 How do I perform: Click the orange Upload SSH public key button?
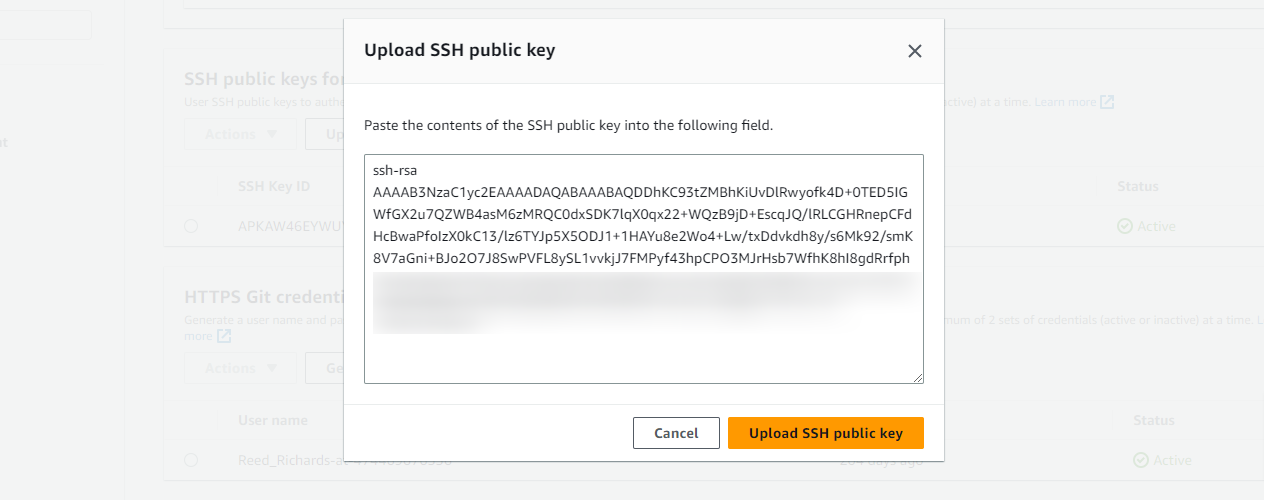click(x=826, y=433)
